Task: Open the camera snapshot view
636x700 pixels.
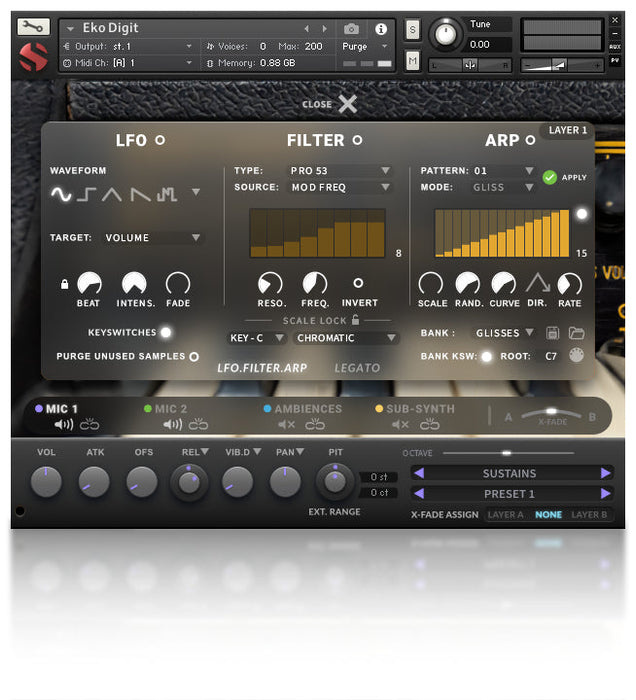Action: click(352, 29)
